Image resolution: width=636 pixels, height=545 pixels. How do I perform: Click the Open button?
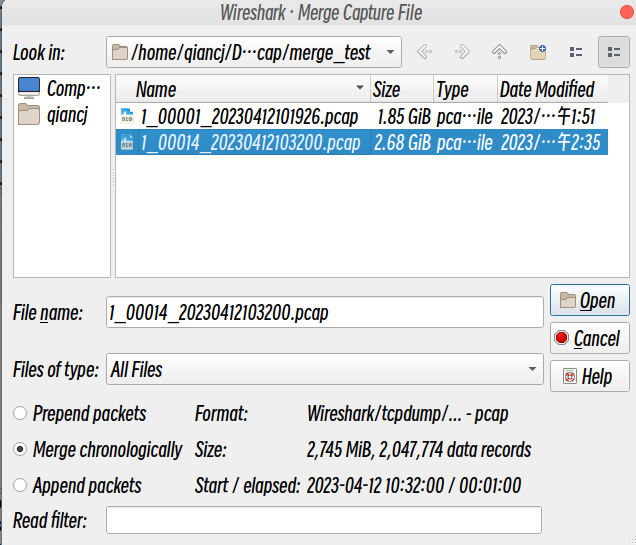pyautogui.click(x=590, y=300)
